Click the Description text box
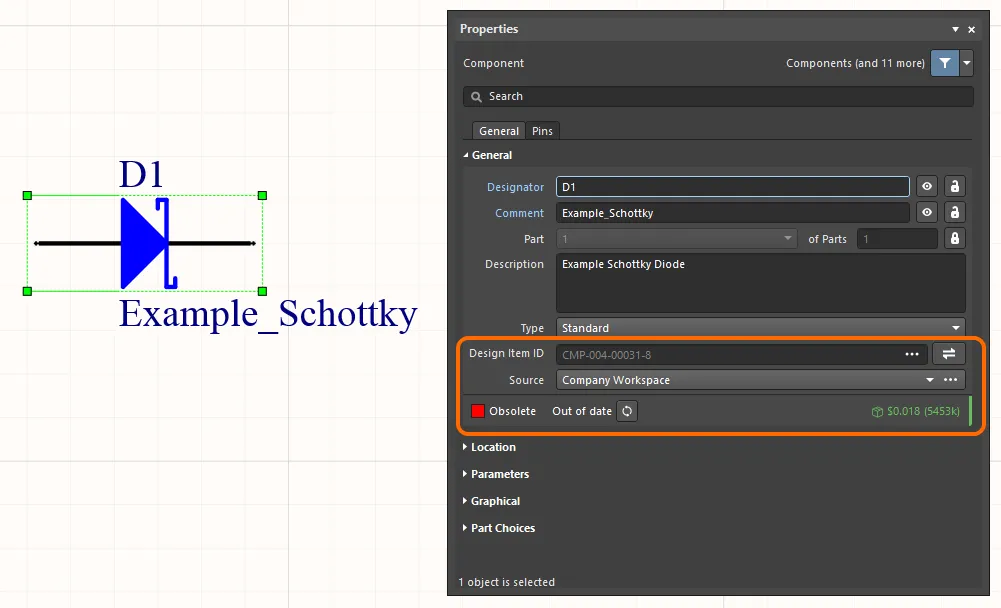This screenshot has height=608, width=1001. (x=761, y=283)
